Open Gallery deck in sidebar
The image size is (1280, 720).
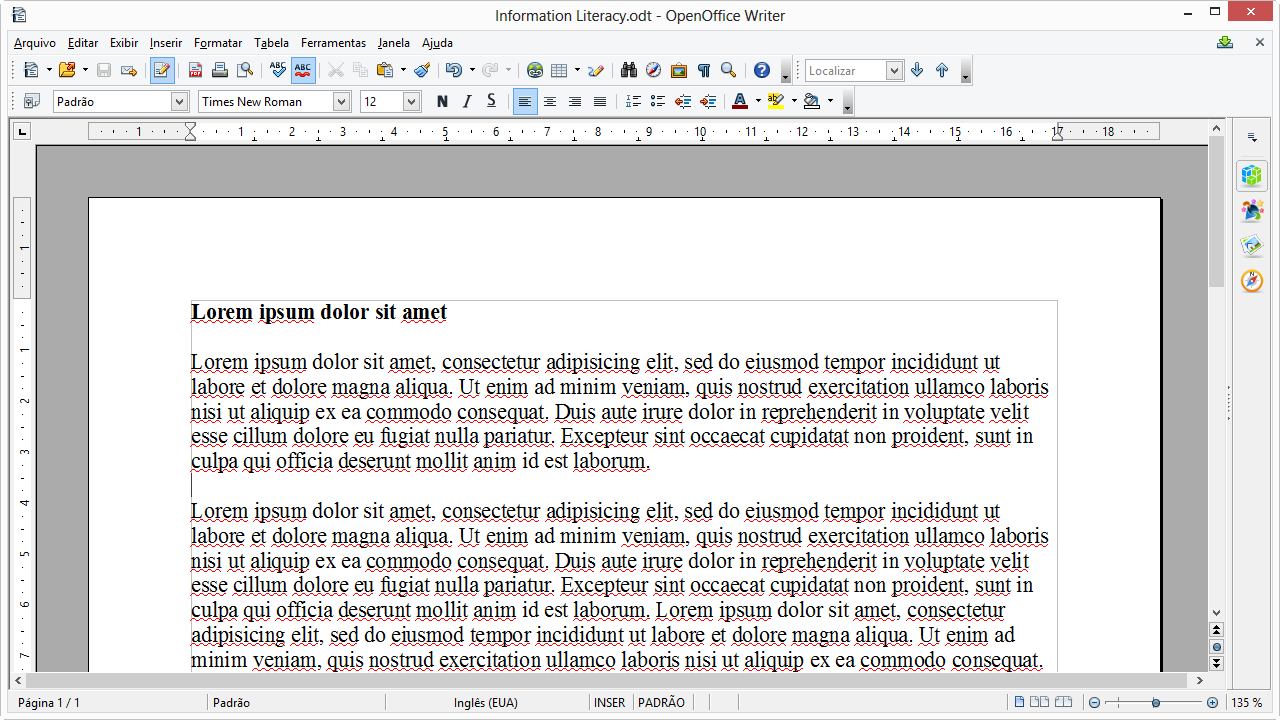pos(1252,246)
